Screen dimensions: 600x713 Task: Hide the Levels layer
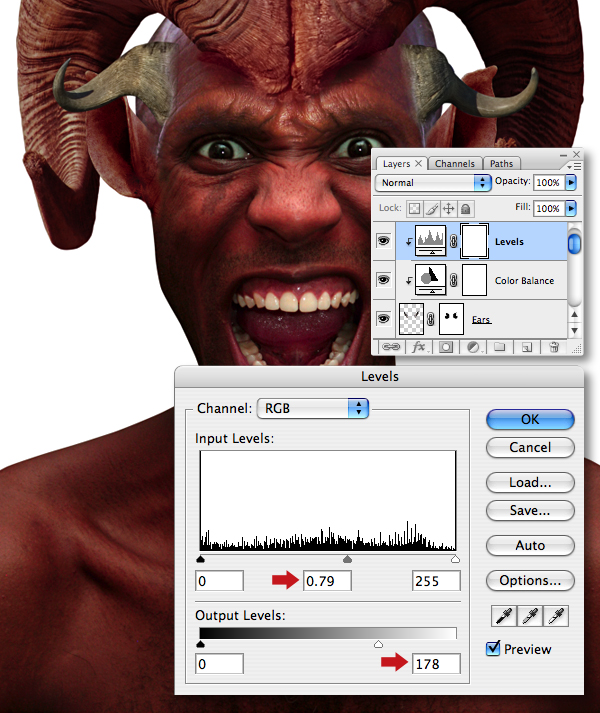383,241
